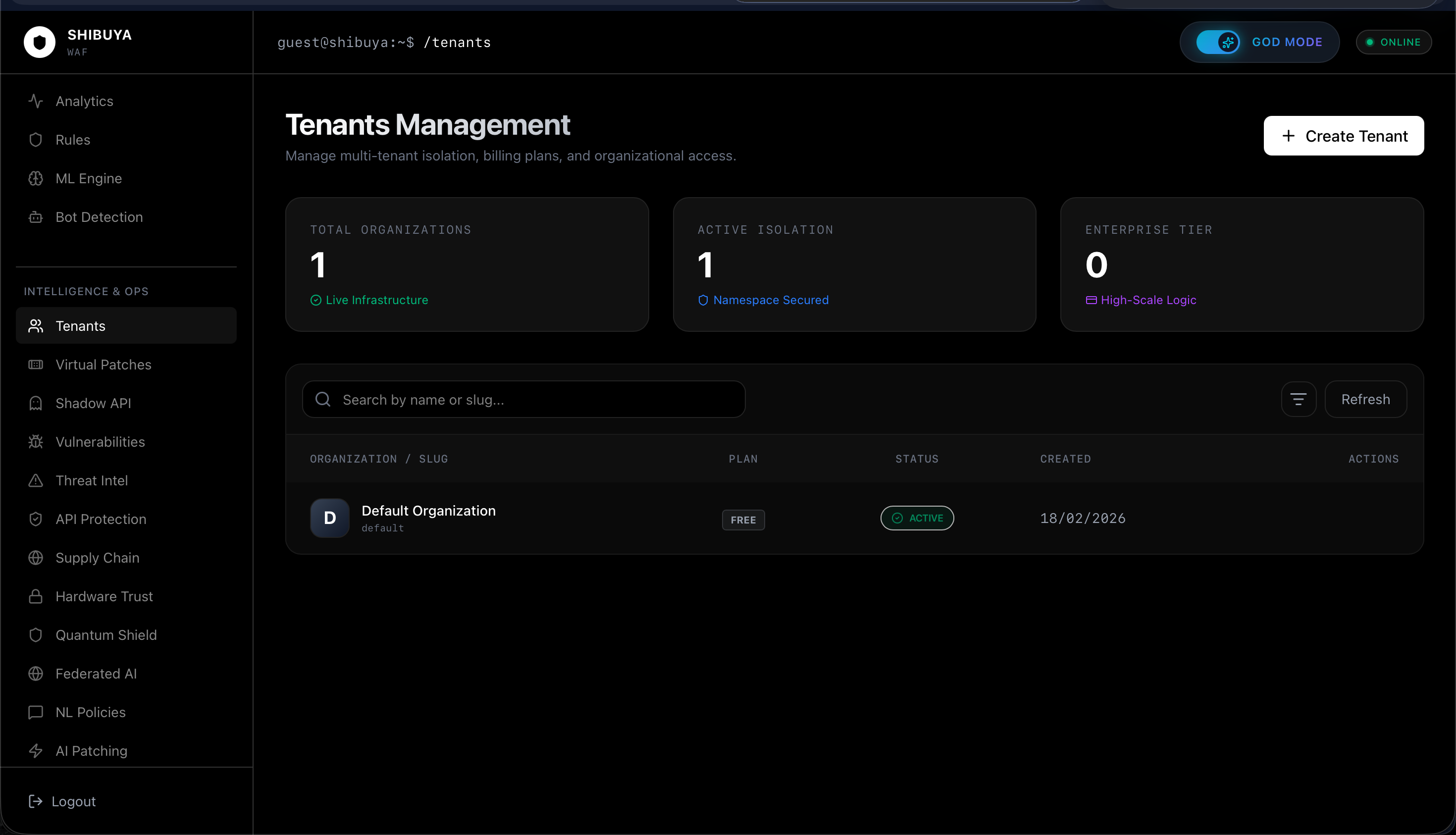The width and height of the screenshot is (1456, 835).
Task: Click the ACTIVE status badge
Action: [917, 518]
